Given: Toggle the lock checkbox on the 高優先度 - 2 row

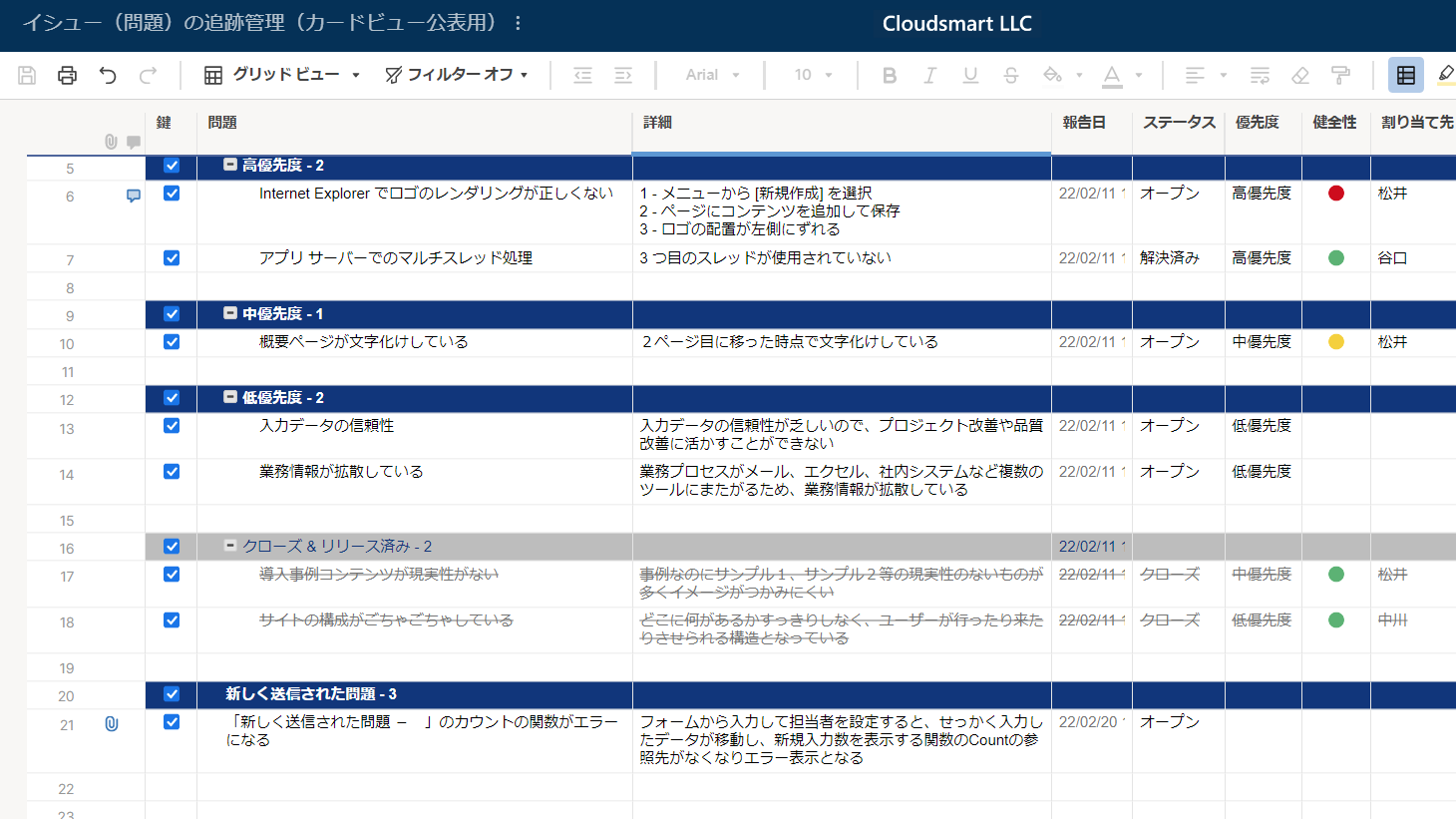Looking at the screenshot, I should pos(171,167).
